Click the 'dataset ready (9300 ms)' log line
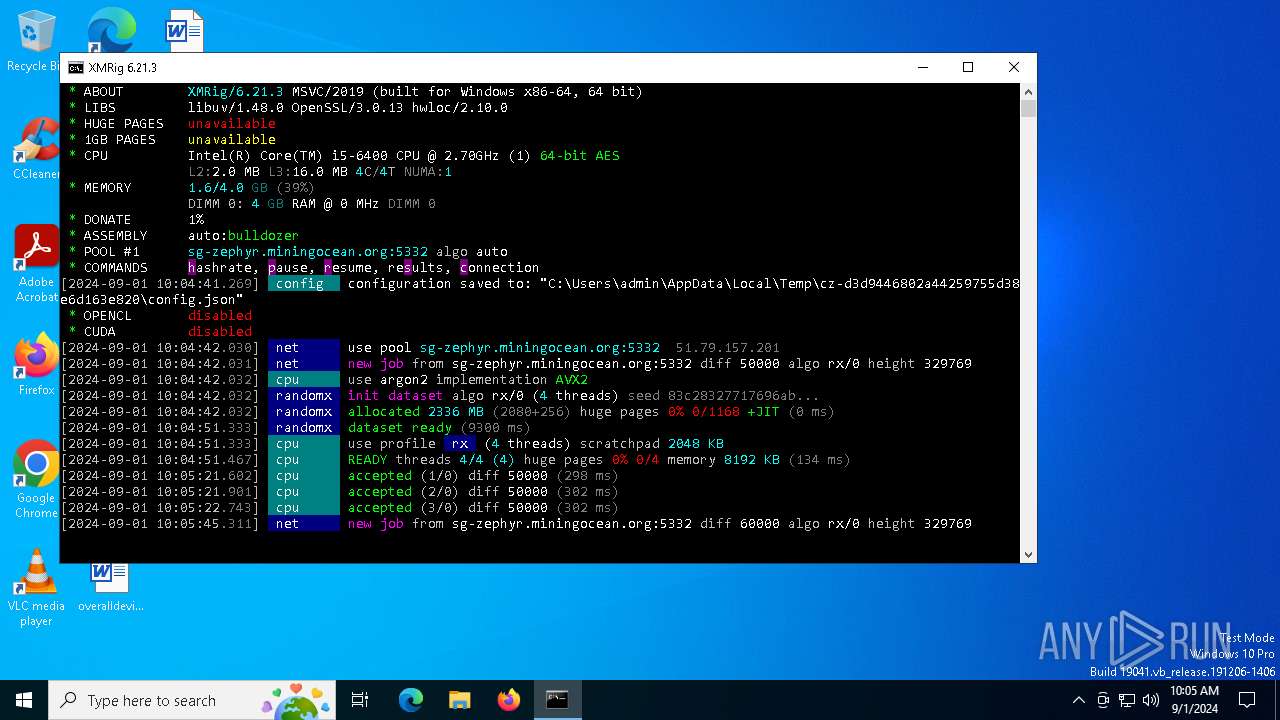Screen dimensions: 1280x720 [440, 428]
